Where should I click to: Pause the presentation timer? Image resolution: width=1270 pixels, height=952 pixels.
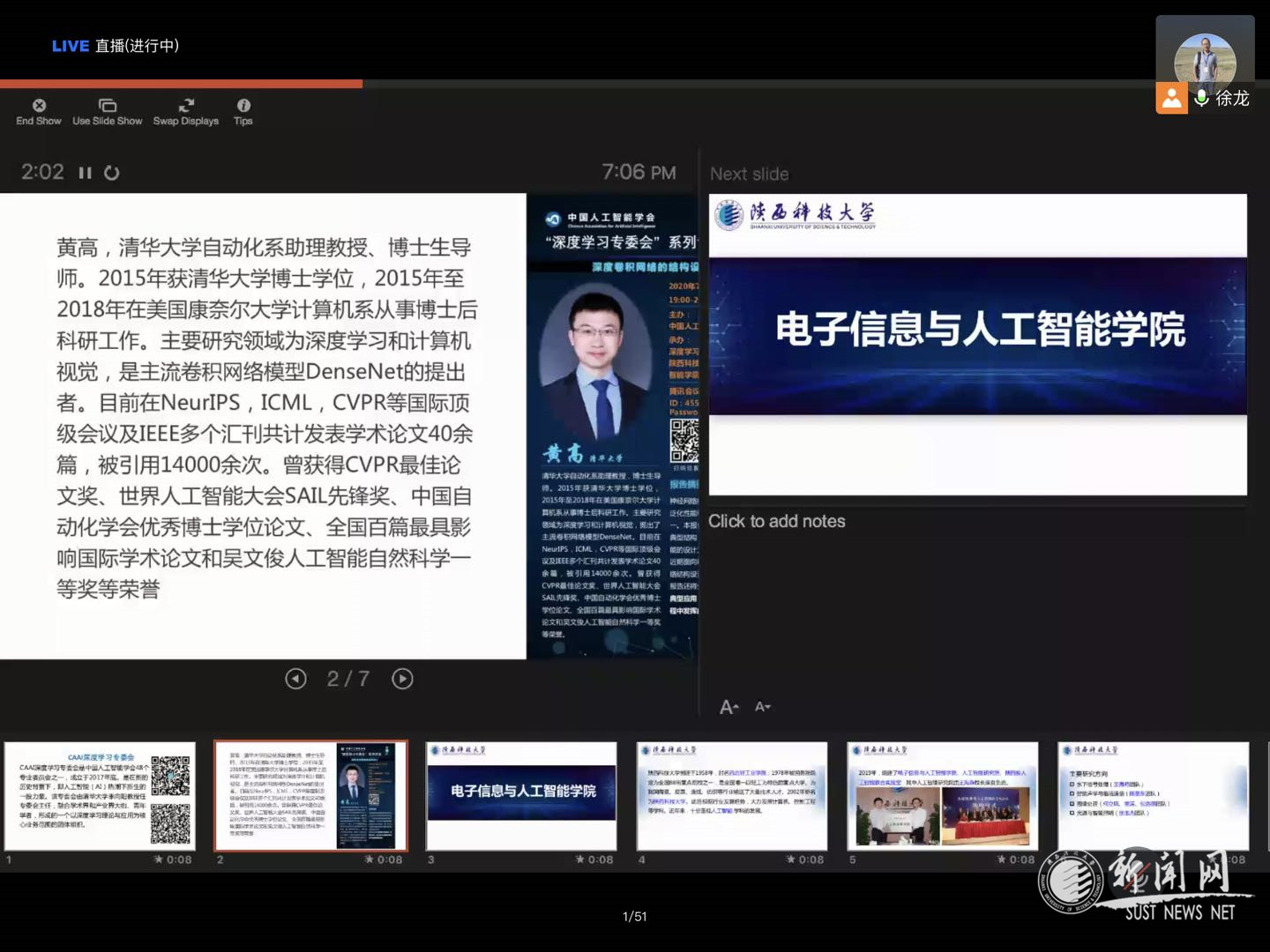(x=86, y=173)
